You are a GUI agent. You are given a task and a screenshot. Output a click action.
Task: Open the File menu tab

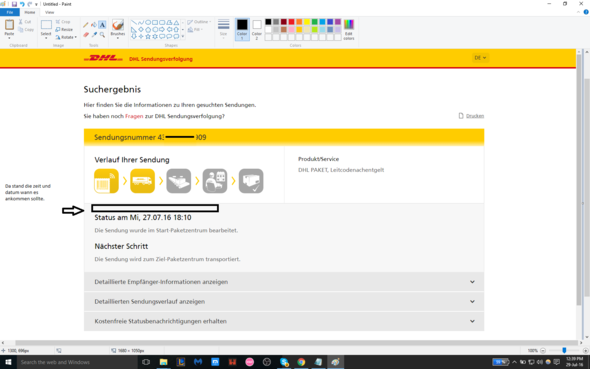coord(10,12)
